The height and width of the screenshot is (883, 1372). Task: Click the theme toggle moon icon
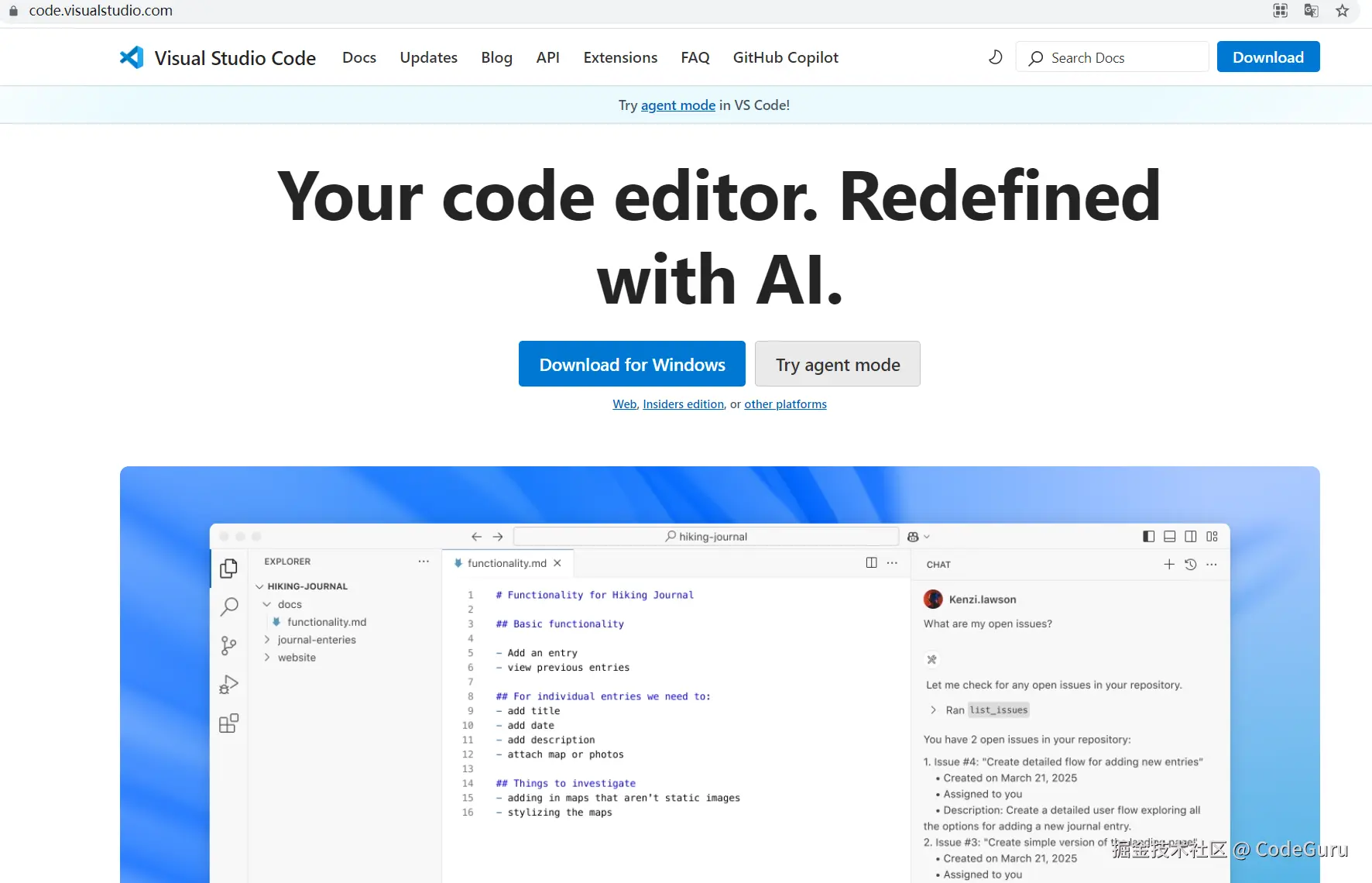point(996,57)
